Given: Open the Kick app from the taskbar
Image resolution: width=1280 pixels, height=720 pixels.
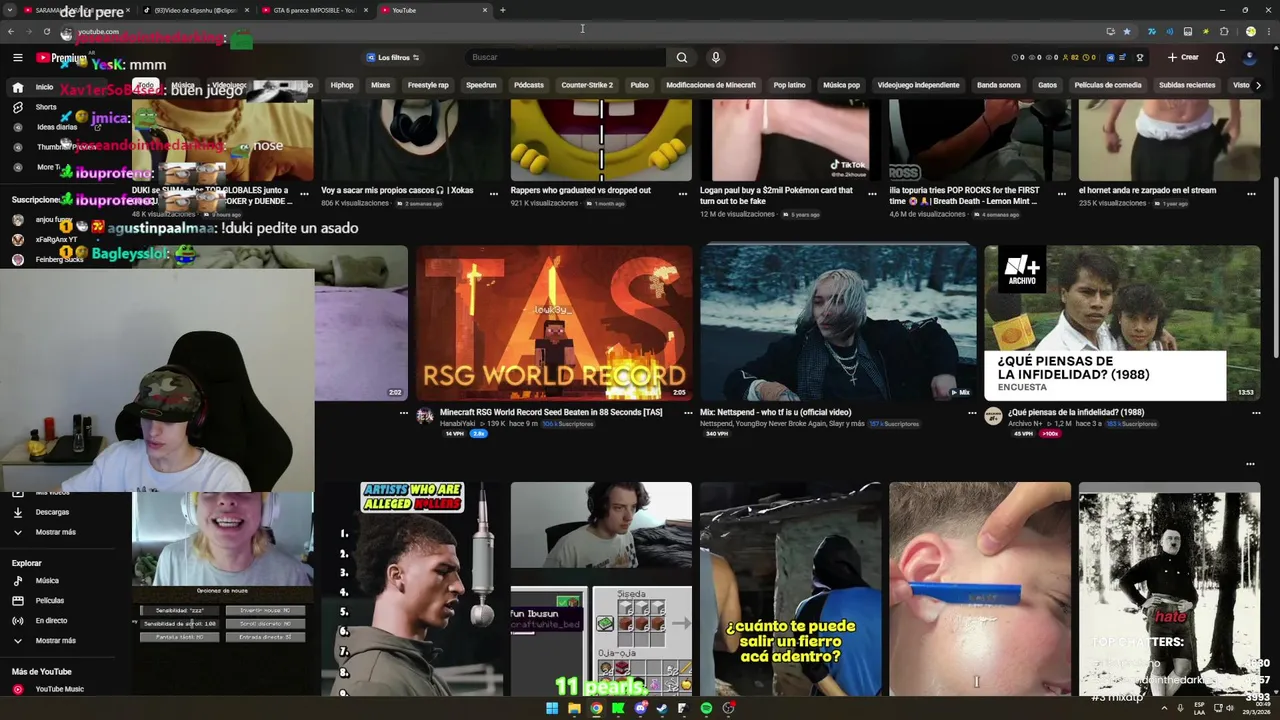Looking at the screenshot, I should click(618, 708).
